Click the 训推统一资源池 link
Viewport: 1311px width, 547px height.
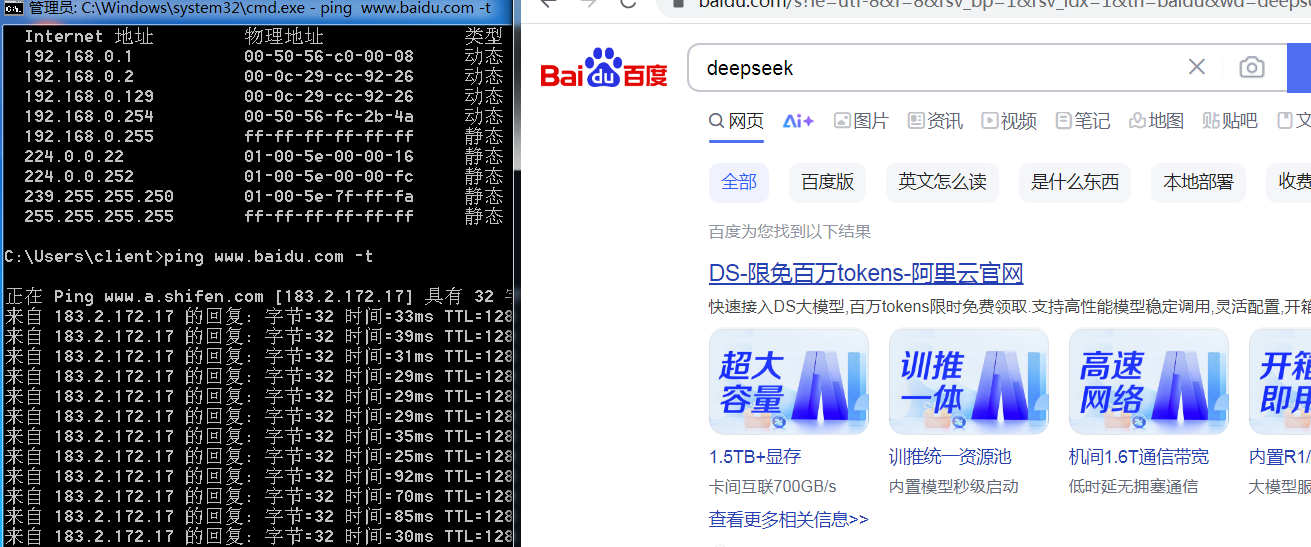coord(950,457)
